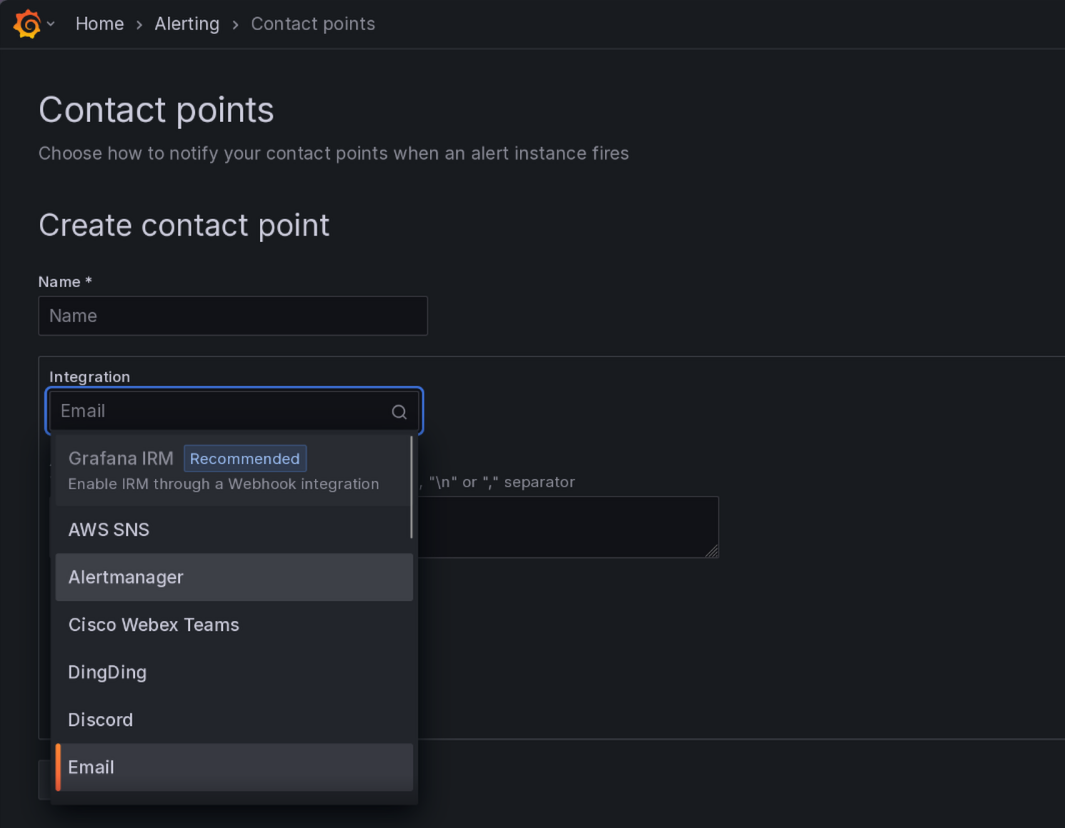
Task: Click the search magnifier in Integration field
Action: click(x=399, y=412)
